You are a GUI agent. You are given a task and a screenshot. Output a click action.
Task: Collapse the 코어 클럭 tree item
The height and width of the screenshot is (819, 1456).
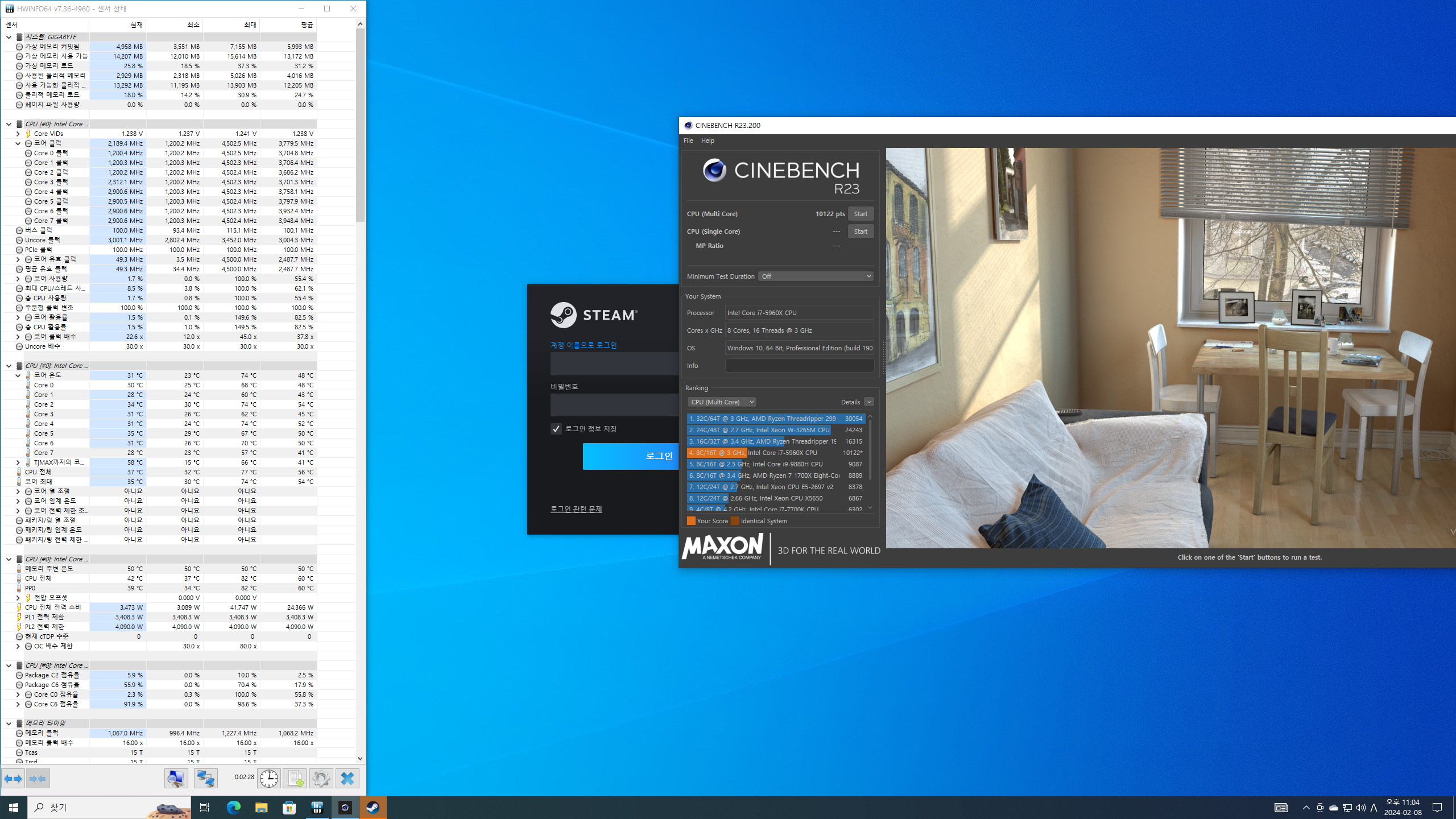pos(18,143)
